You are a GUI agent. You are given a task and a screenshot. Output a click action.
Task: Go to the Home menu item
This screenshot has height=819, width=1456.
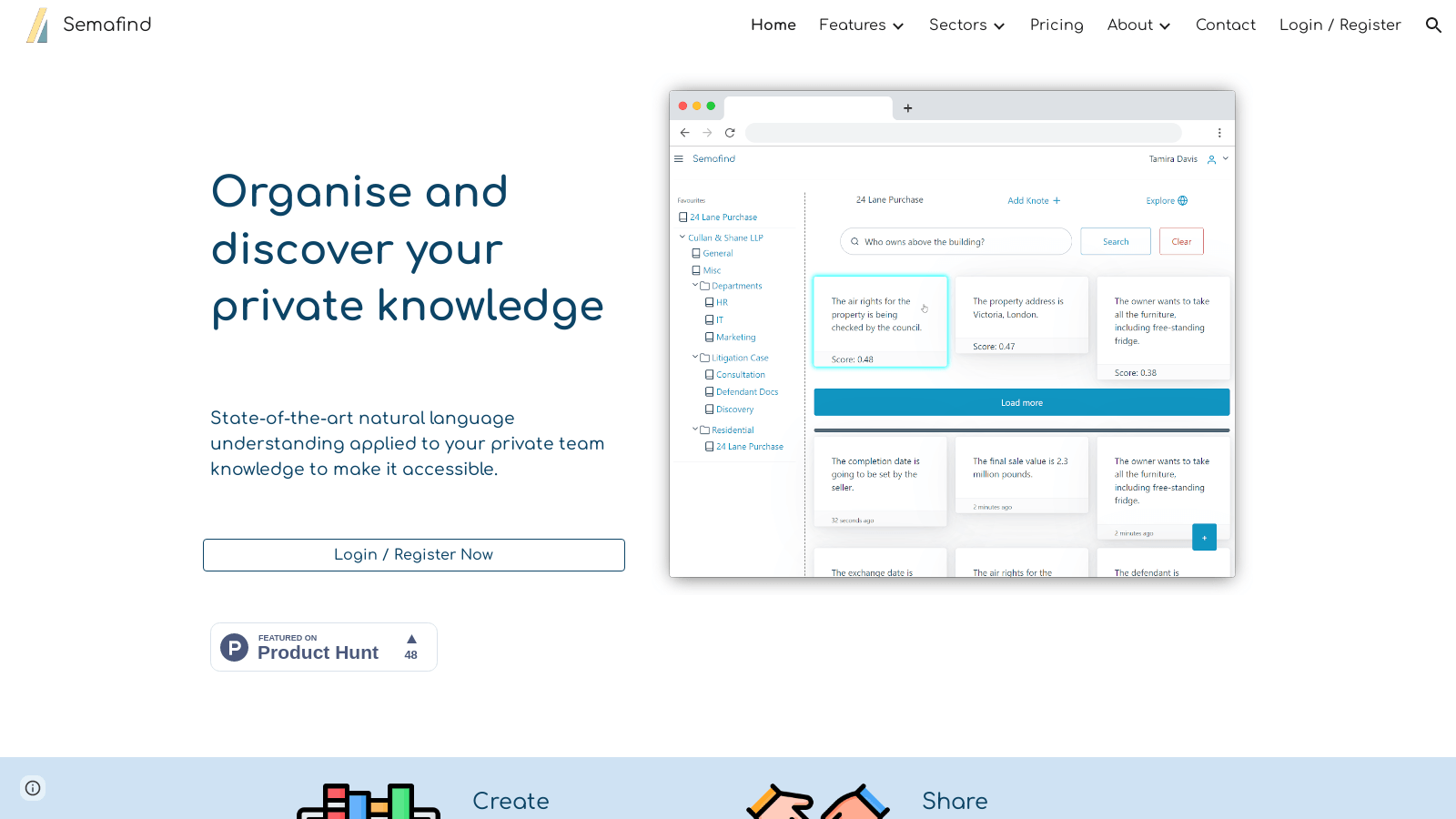point(773,25)
